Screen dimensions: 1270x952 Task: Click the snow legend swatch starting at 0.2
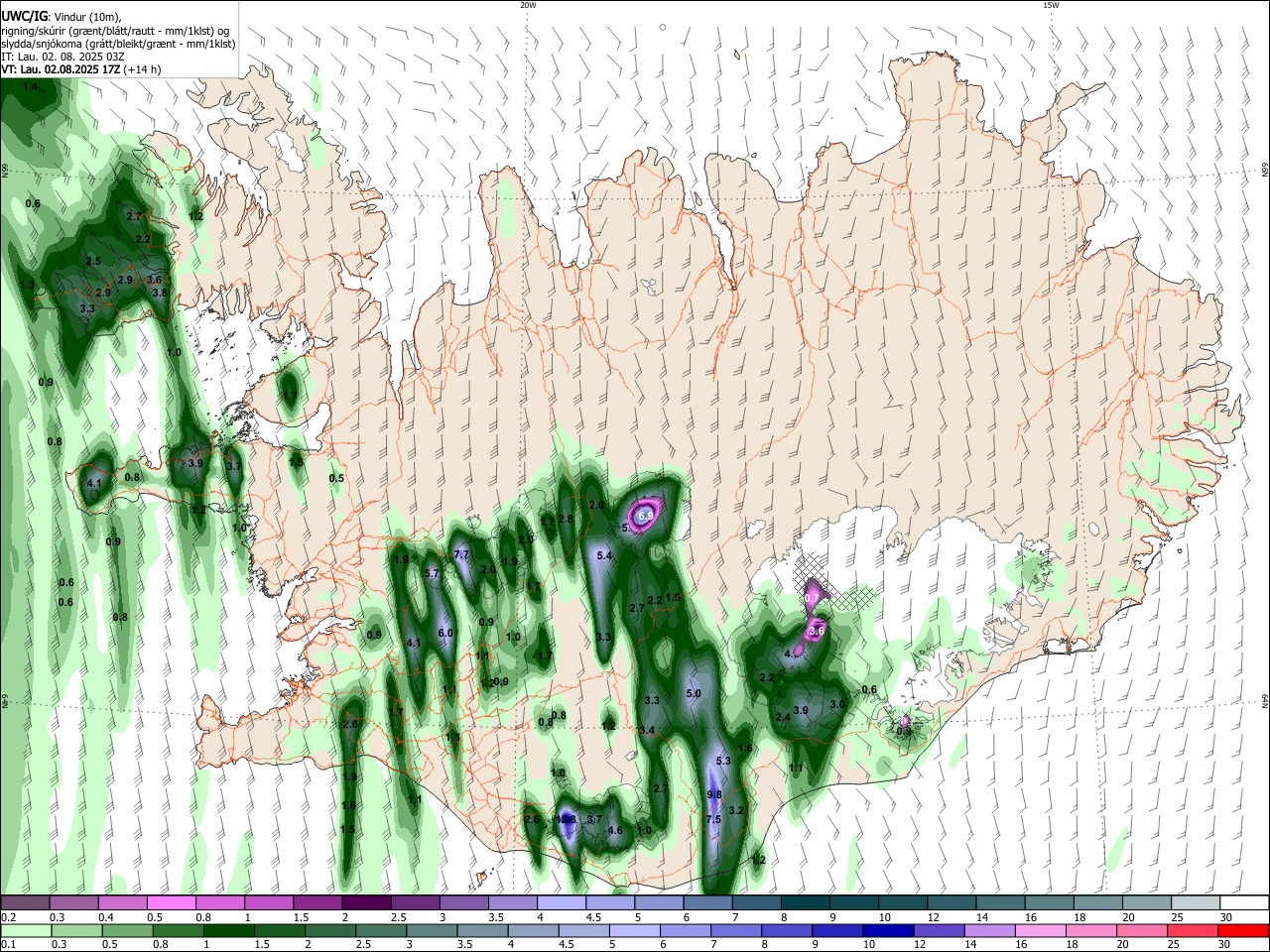(x=25, y=903)
